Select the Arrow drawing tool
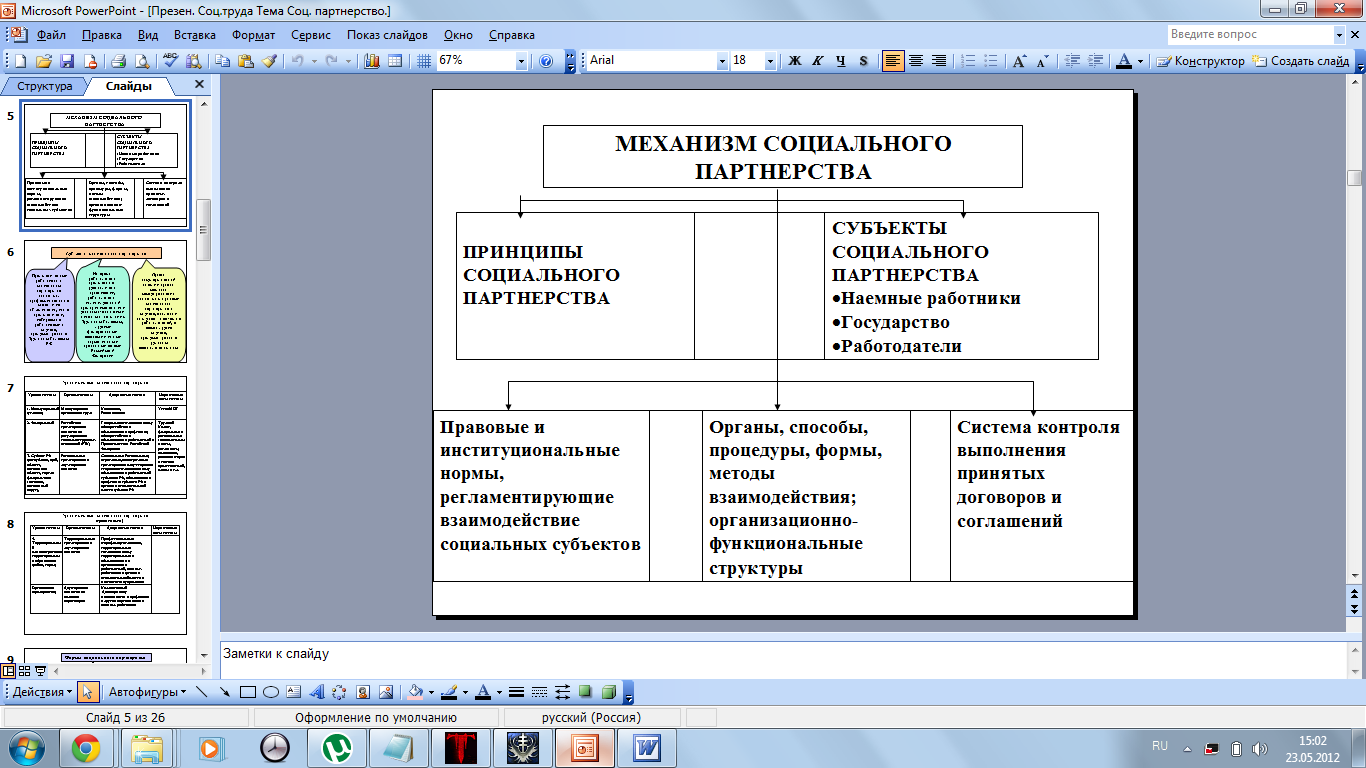Screen dimensions: 1366x768 (225, 692)
